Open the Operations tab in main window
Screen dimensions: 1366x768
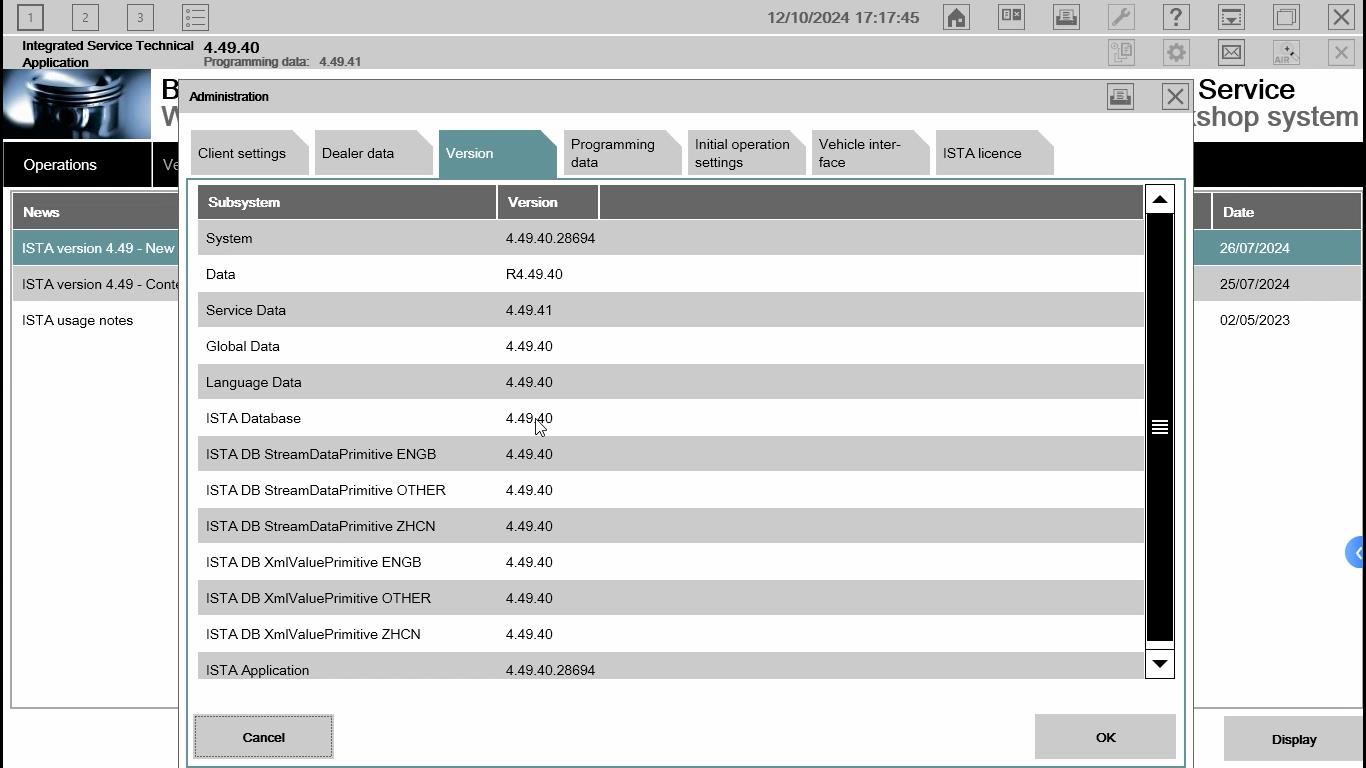[x=77, y=165]
